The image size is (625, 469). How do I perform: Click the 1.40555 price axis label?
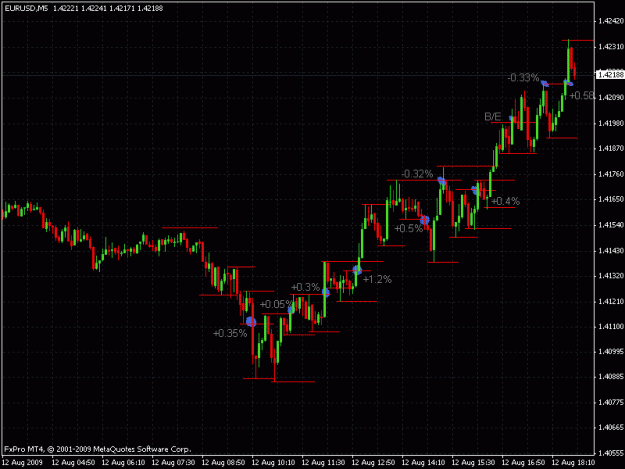[x=611, y=453]
